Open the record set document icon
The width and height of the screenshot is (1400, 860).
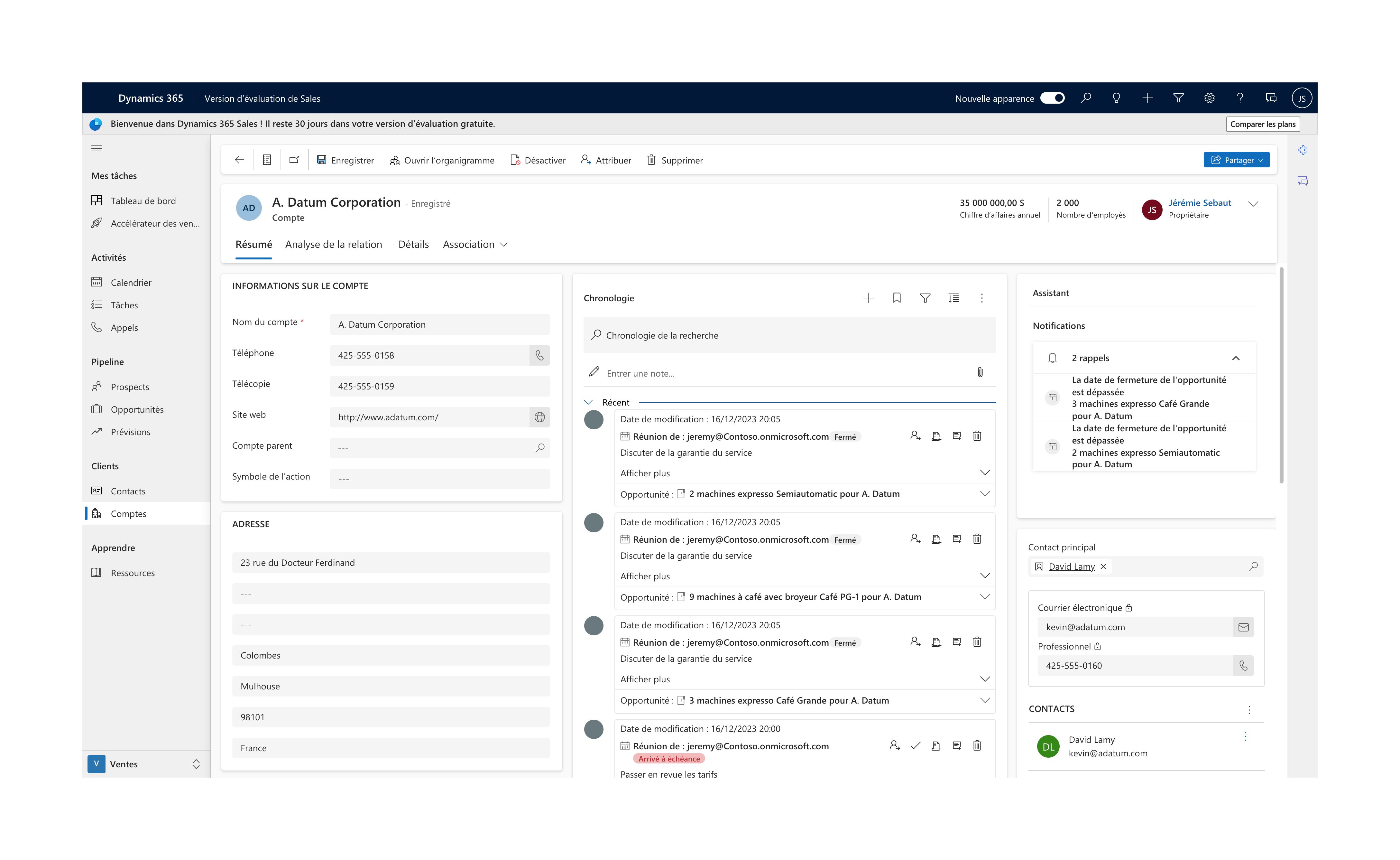coord(267,160)
